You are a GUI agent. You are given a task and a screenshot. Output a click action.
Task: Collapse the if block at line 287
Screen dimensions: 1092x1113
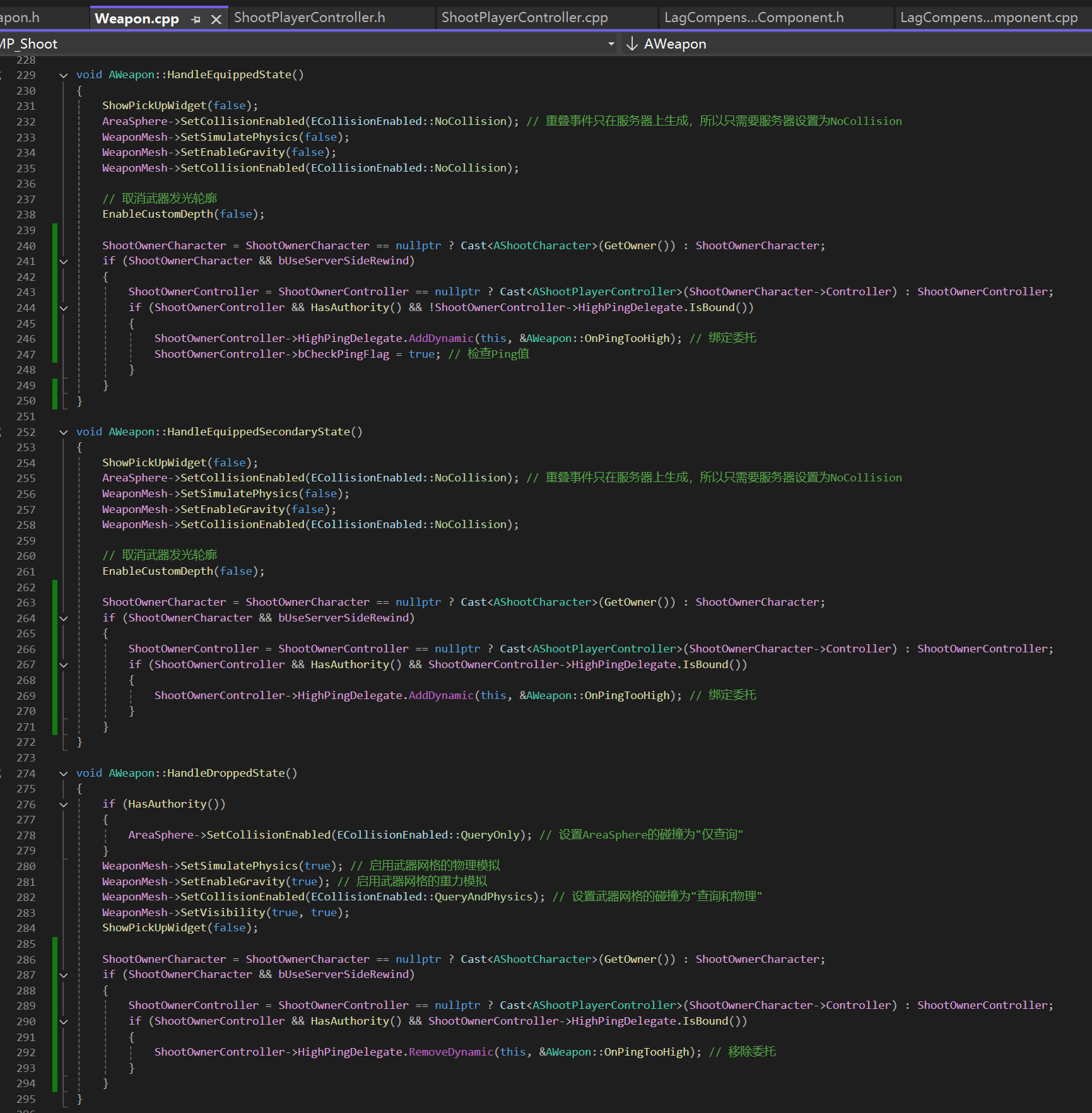64,975
